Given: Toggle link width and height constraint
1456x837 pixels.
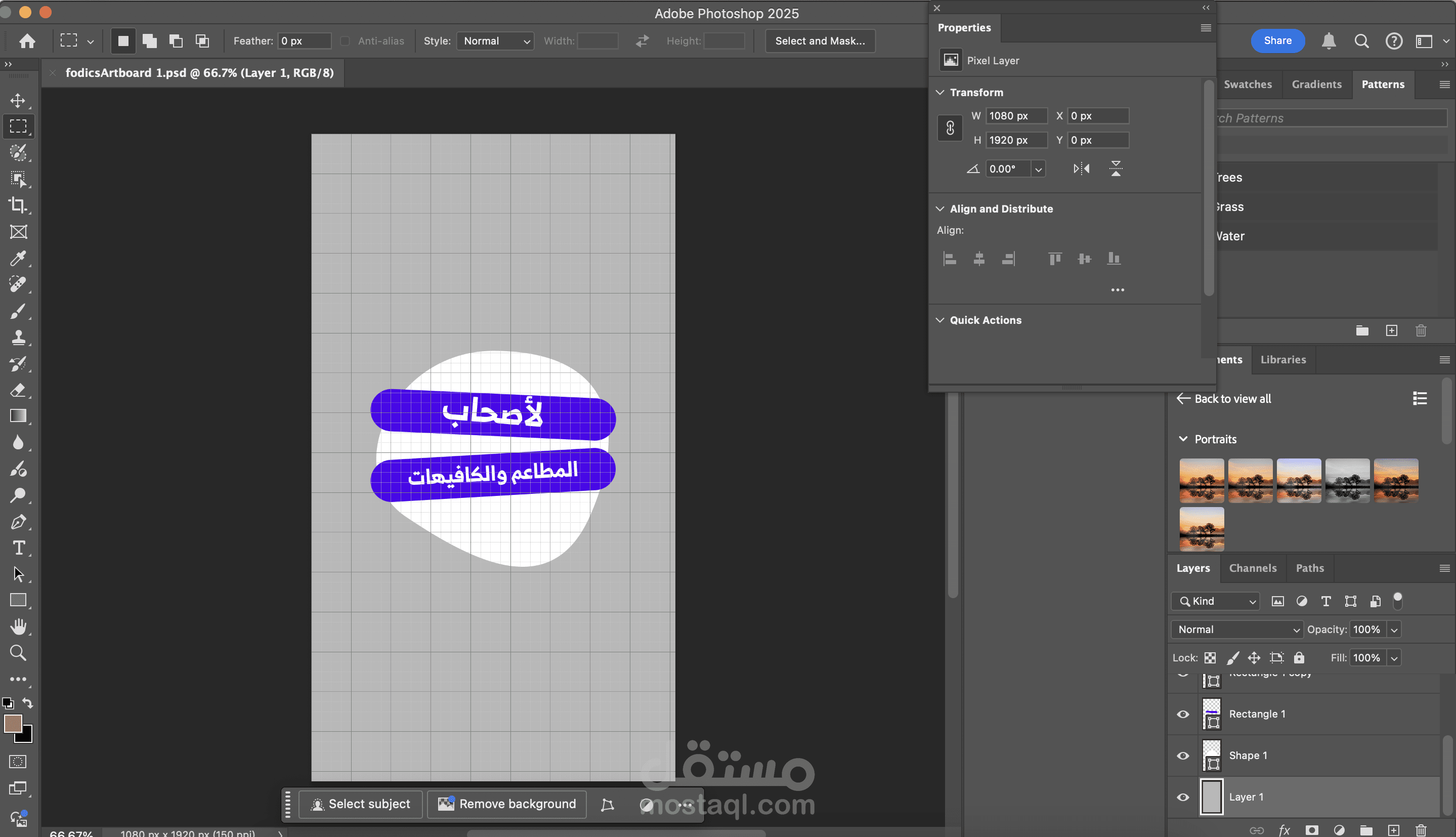Looking at the screenshot, I should pyautogui.click(x=950, y=128).
